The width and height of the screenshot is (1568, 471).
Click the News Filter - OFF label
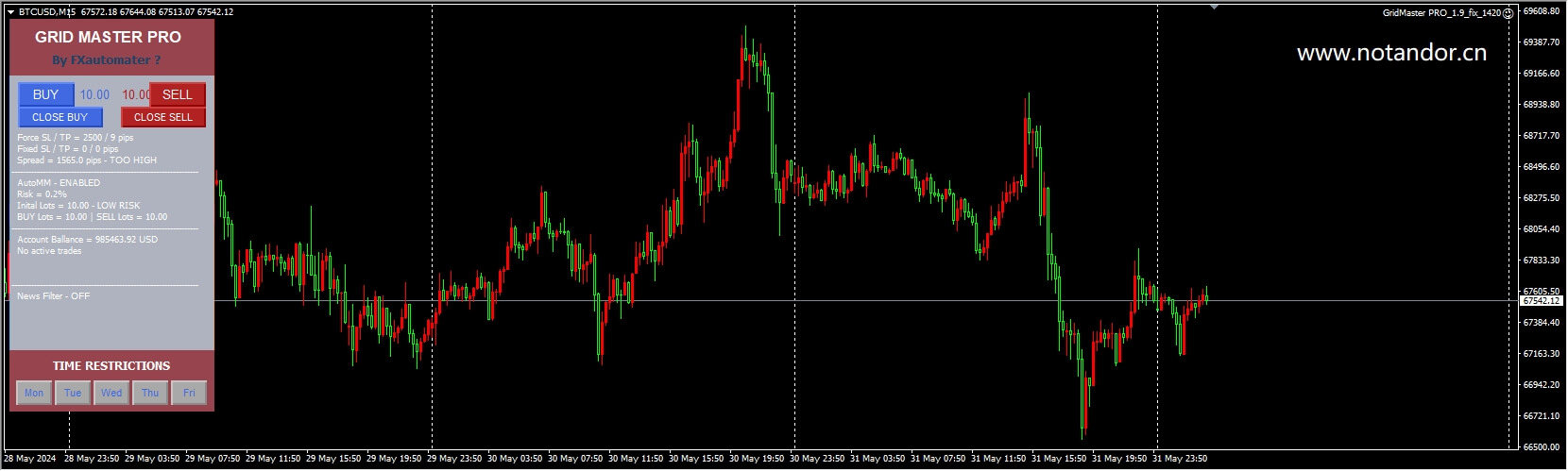point(53,296)
